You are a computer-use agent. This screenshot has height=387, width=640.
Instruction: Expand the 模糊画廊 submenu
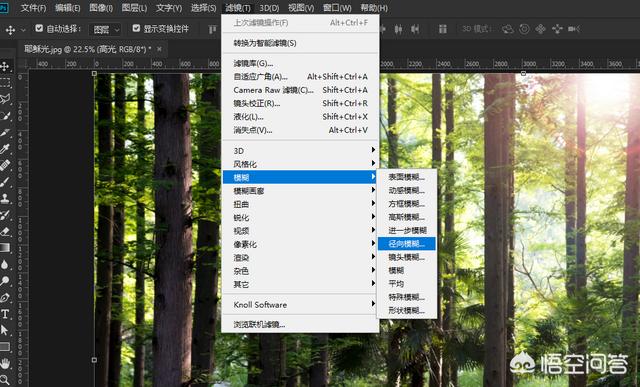pyautogui.click(x=300, y=191)
